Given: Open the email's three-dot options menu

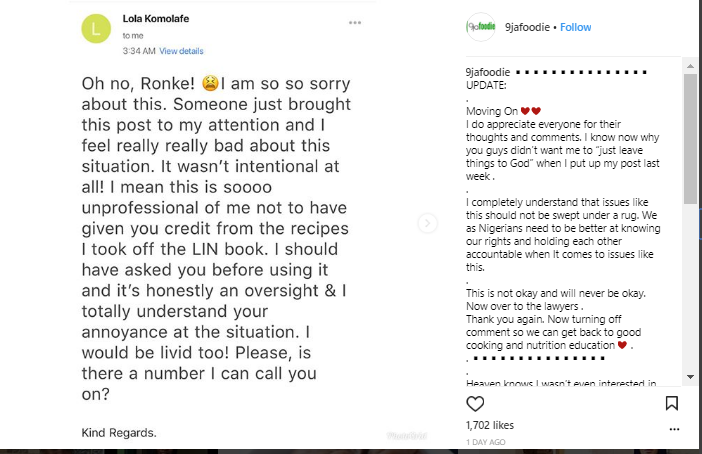Looking at the screenshot, I should tap(354, 22).
